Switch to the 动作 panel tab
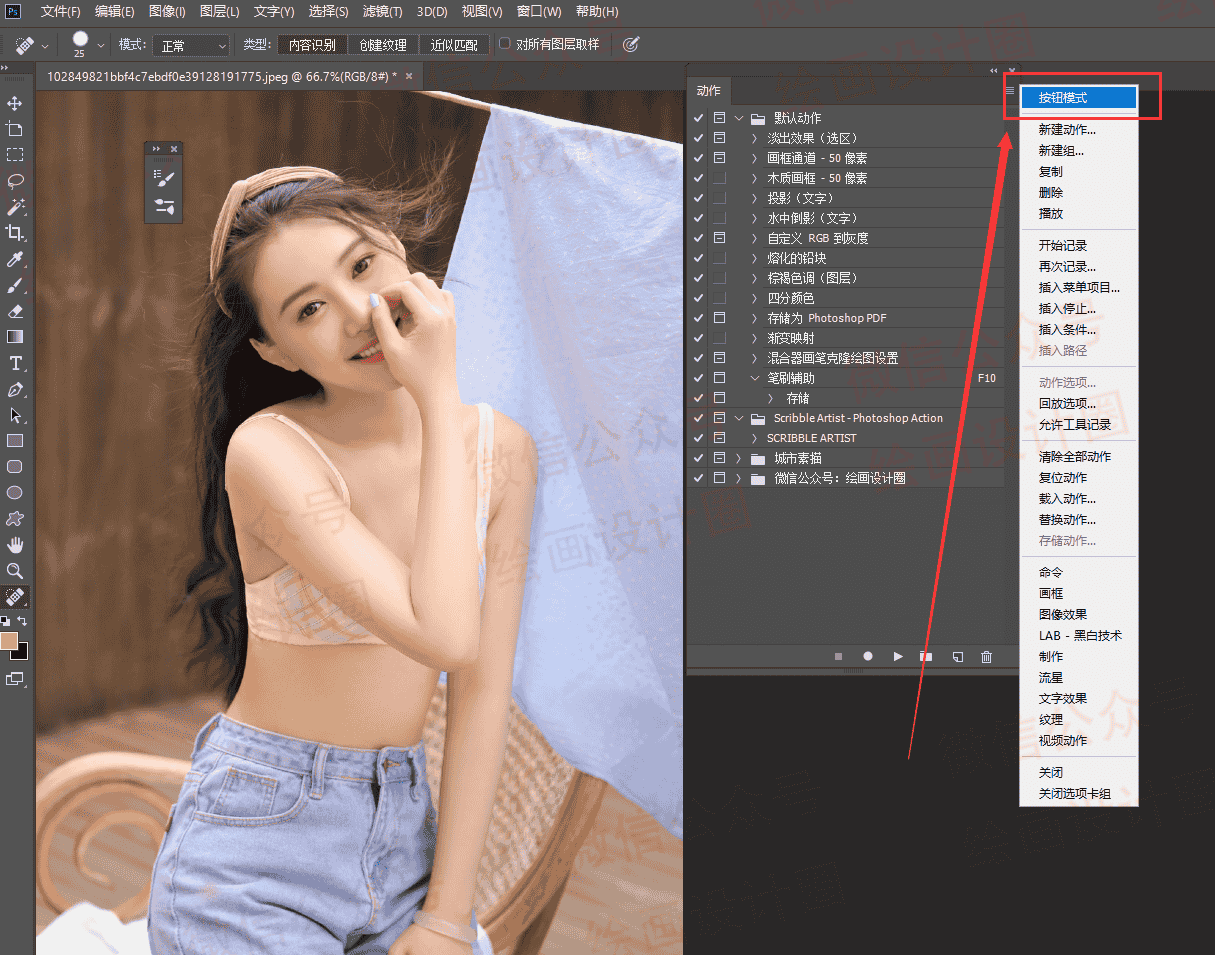1215x955 pixels. tap(708, 90)
